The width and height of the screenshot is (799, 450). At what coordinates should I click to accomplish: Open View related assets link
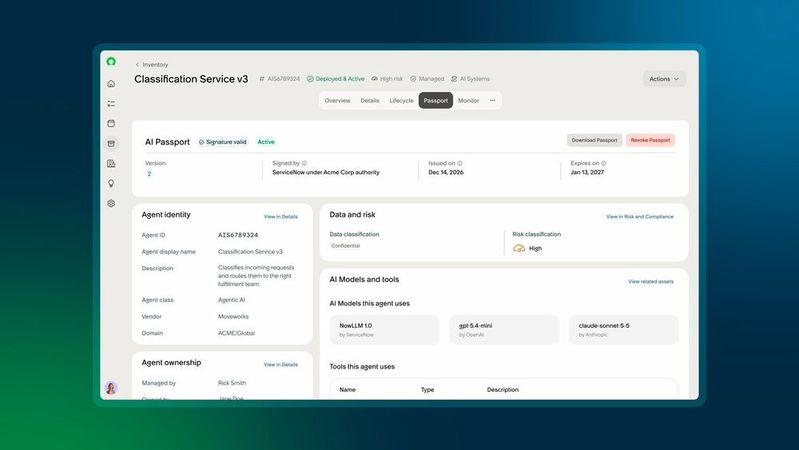pyautogui.click(x=651, y=281)
